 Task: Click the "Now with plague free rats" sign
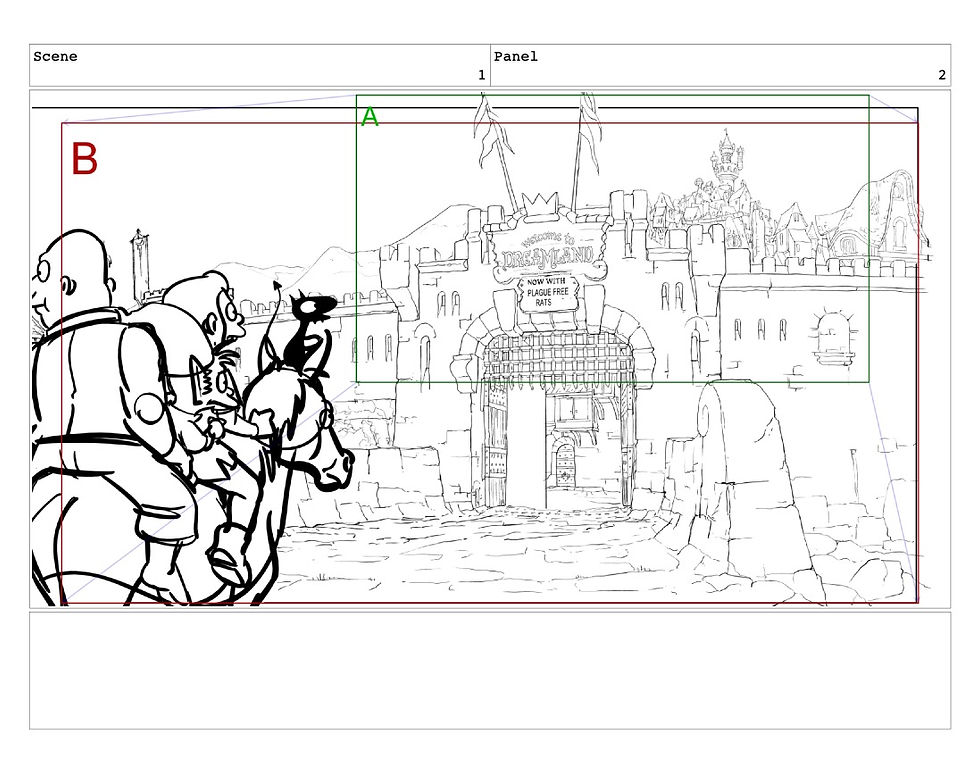pyautogui.click(x=548, y=293)
